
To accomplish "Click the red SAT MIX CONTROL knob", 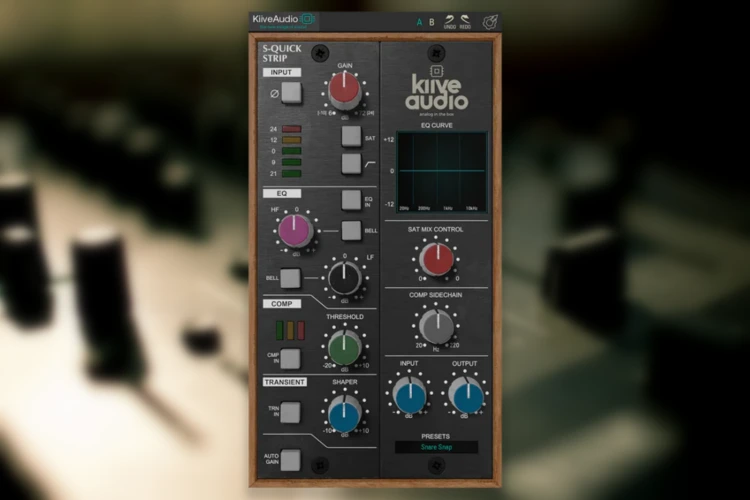I will [x=436, y=259].
